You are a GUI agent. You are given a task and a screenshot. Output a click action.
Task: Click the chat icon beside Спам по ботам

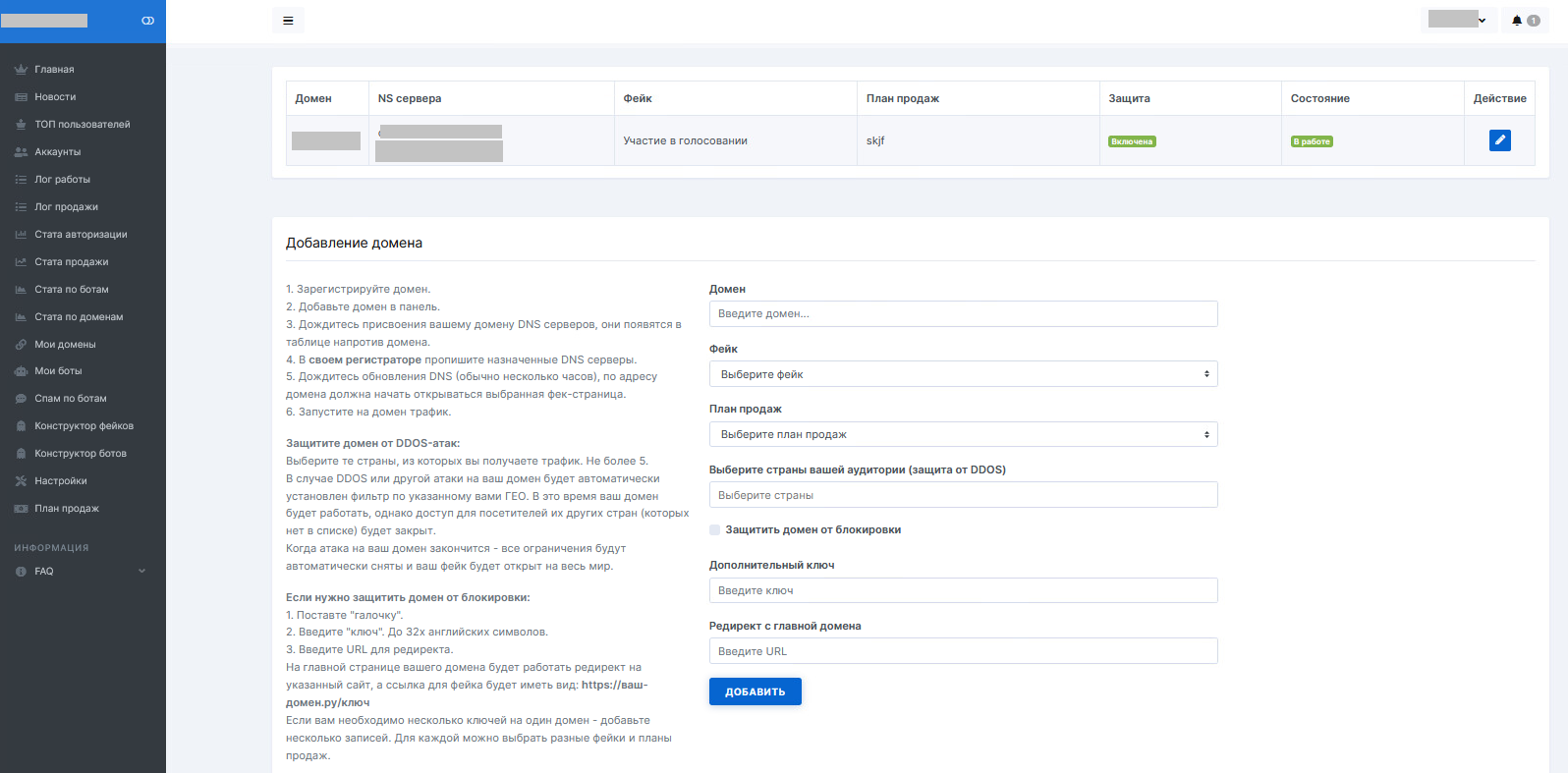pos(21,399)
